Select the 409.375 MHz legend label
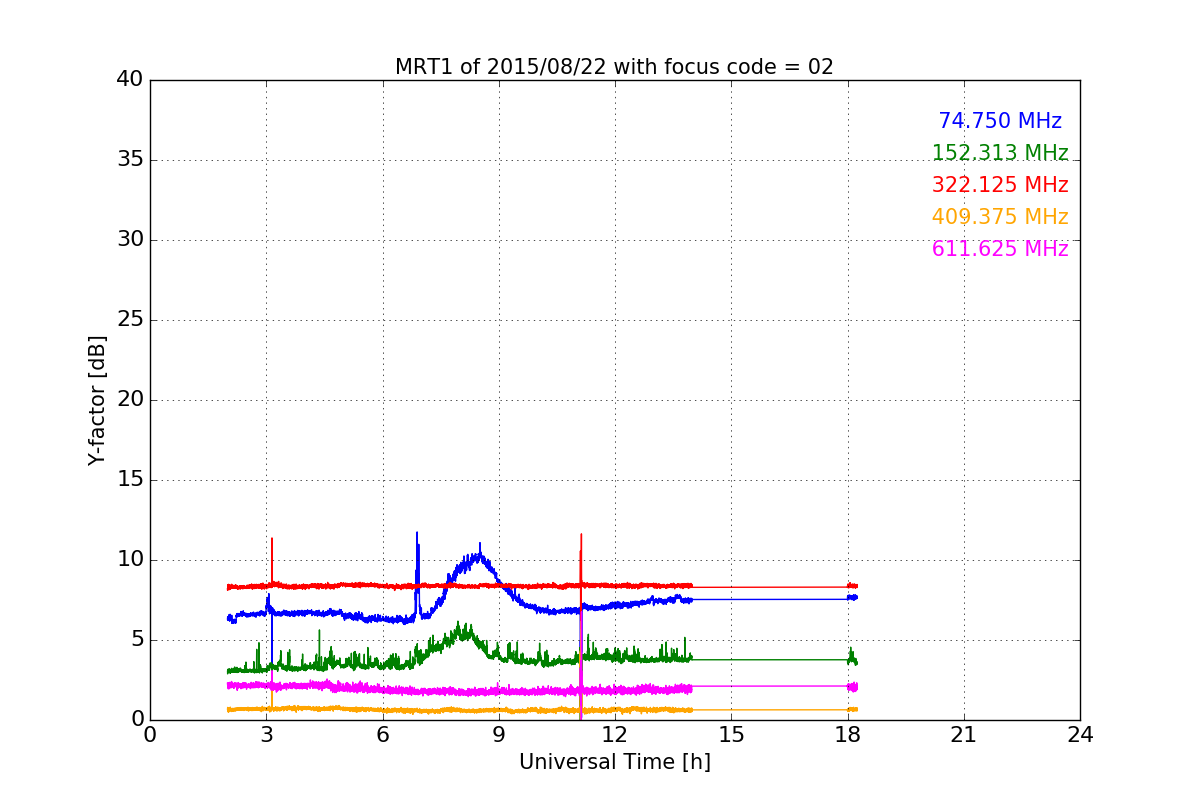1200x800 pixels. tap(1000, 217)
